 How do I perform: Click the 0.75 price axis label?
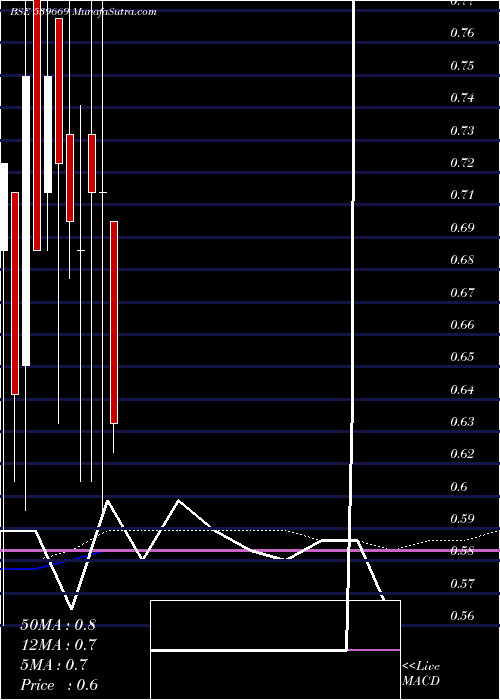point(462,66)
